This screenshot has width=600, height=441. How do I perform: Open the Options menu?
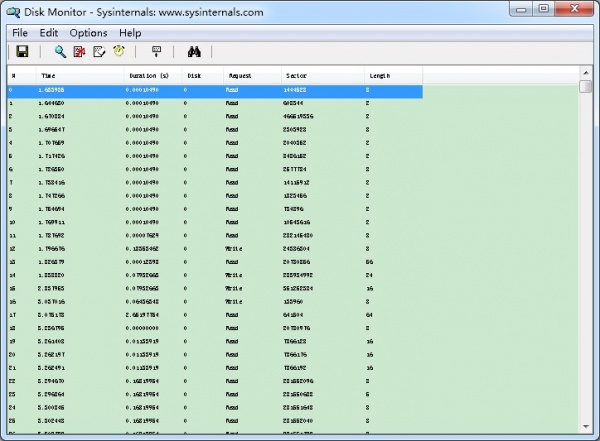tap(88, 33)
